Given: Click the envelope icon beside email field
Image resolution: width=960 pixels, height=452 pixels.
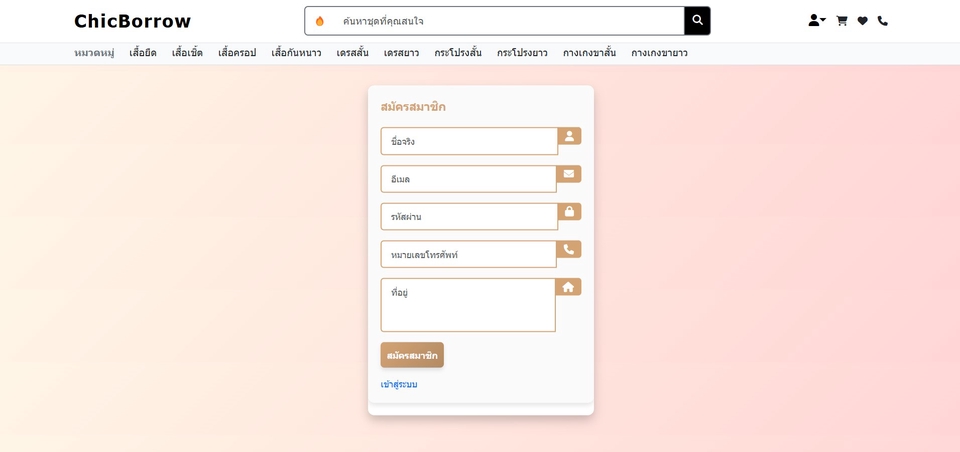Looking at the screenshot, I should 569,174.
